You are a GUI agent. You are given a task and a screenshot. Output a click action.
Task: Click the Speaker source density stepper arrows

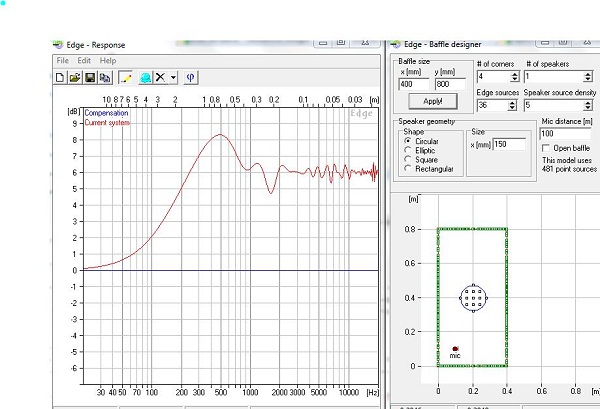[x=588, y=105]
